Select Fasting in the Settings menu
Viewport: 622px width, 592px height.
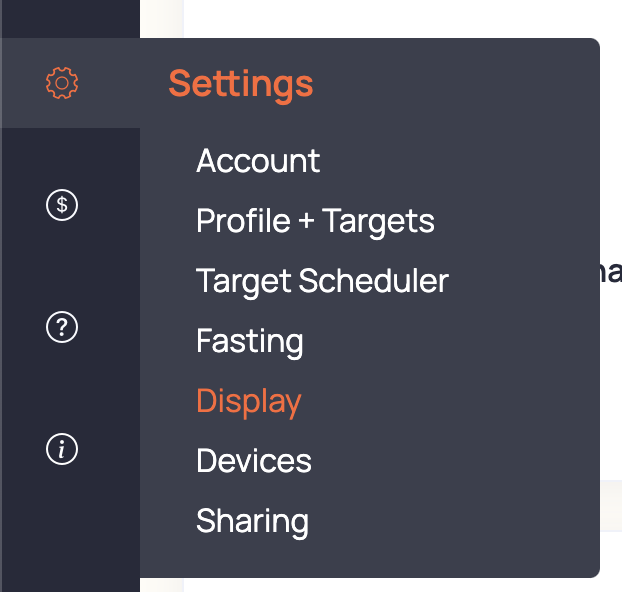(x=250, y=342)
